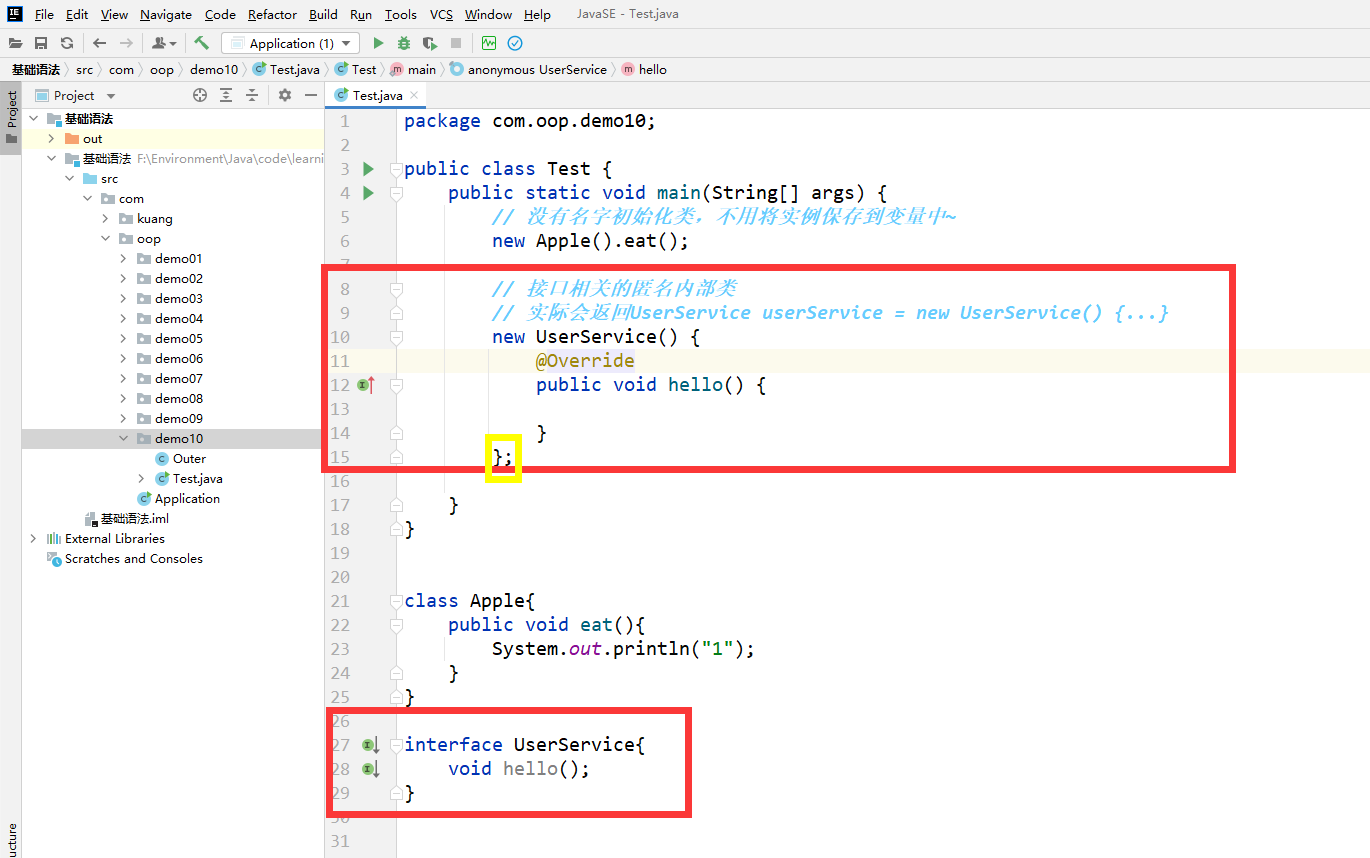Expand the kuang package
The height and width of the screenshot is (858, 1370).
click(105, 218)
